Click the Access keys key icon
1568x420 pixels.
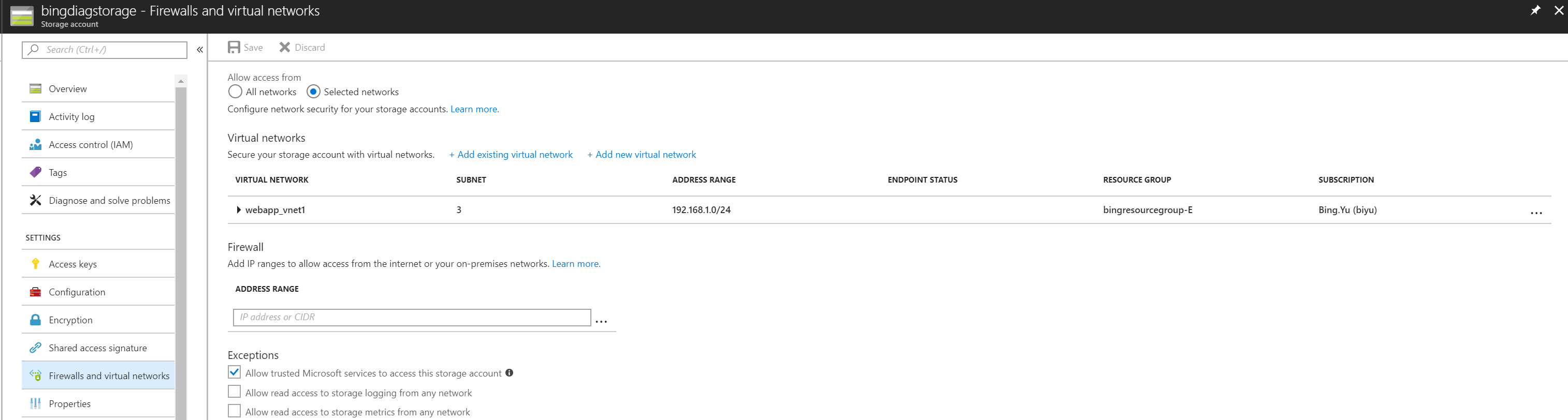tap(35, 264)
